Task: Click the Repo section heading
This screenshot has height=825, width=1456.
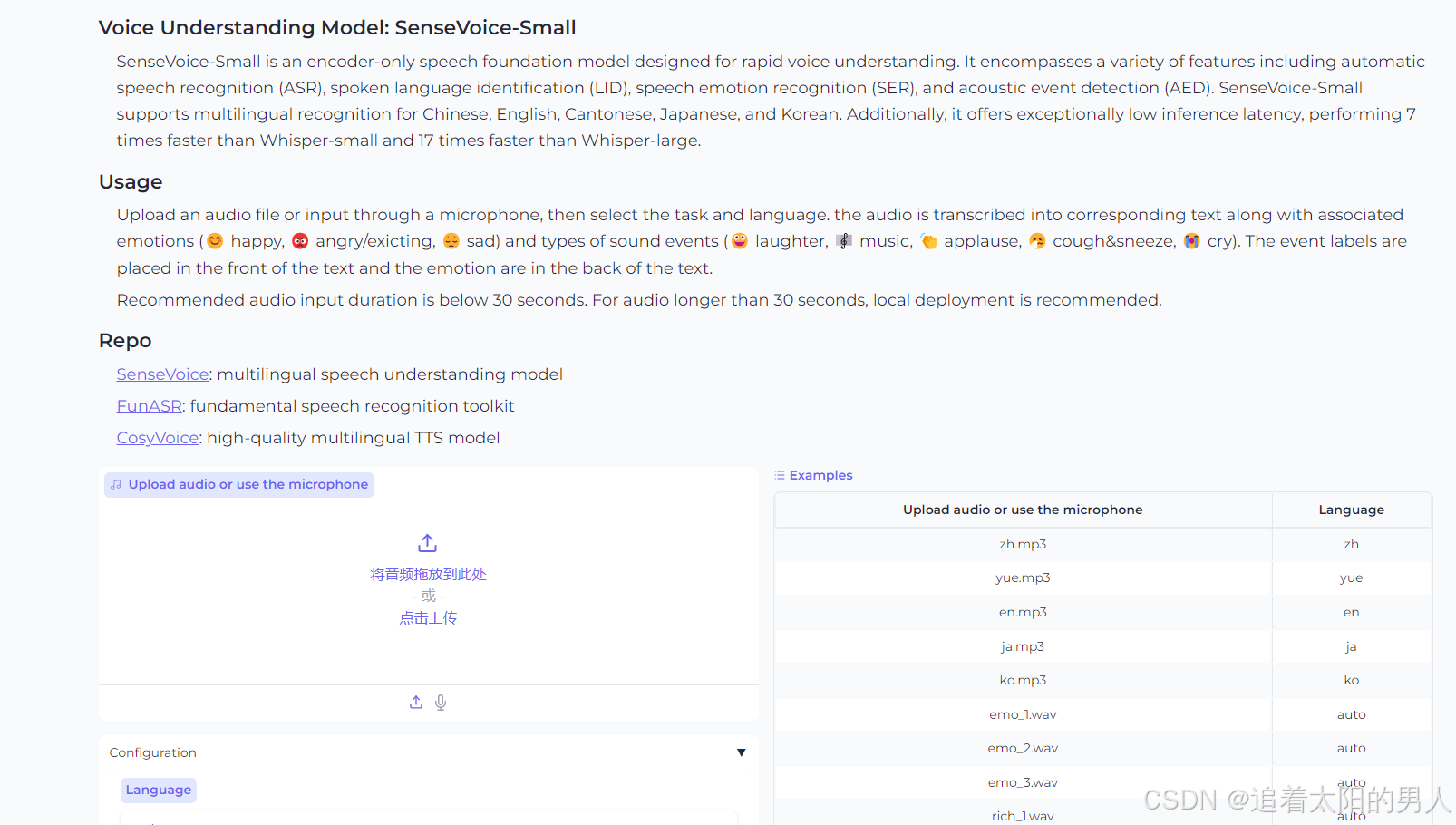Action: [125, 341]
